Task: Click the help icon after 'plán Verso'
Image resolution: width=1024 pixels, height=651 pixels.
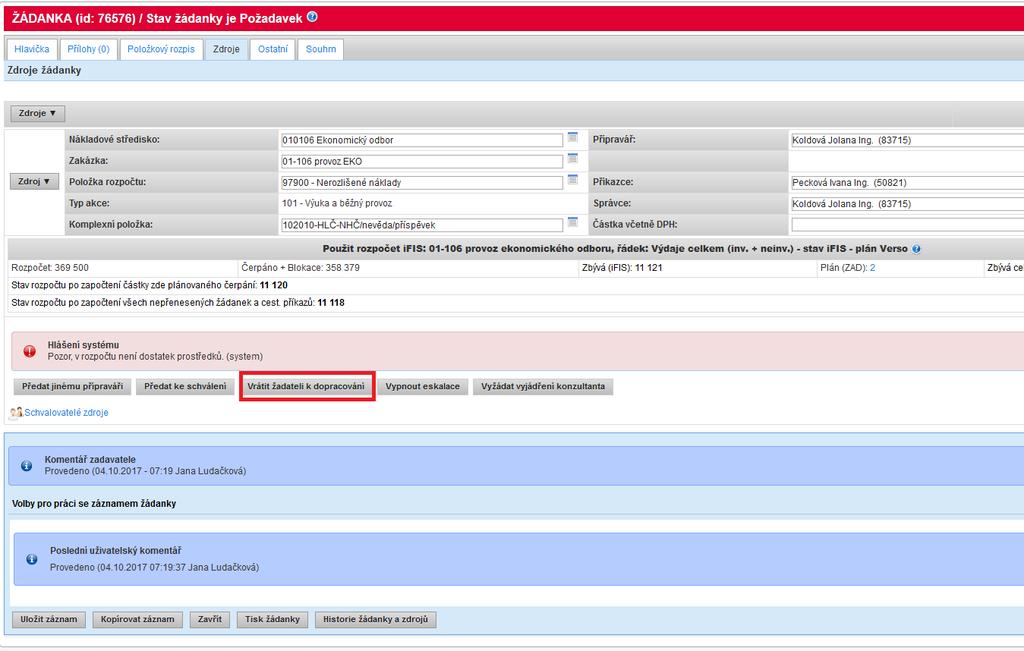Action: tap(916, 249)
